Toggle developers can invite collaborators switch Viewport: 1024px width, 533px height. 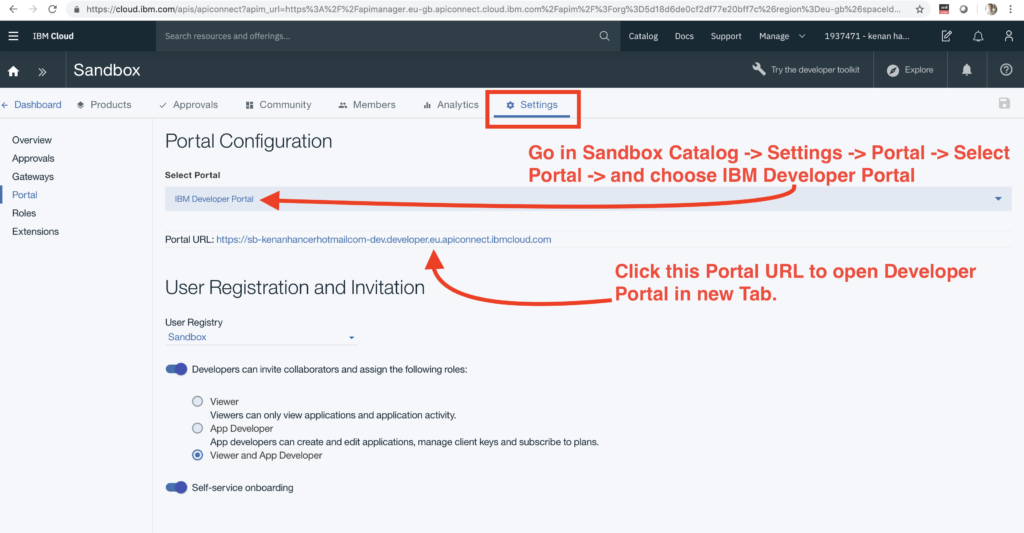(x=176, y=369)
